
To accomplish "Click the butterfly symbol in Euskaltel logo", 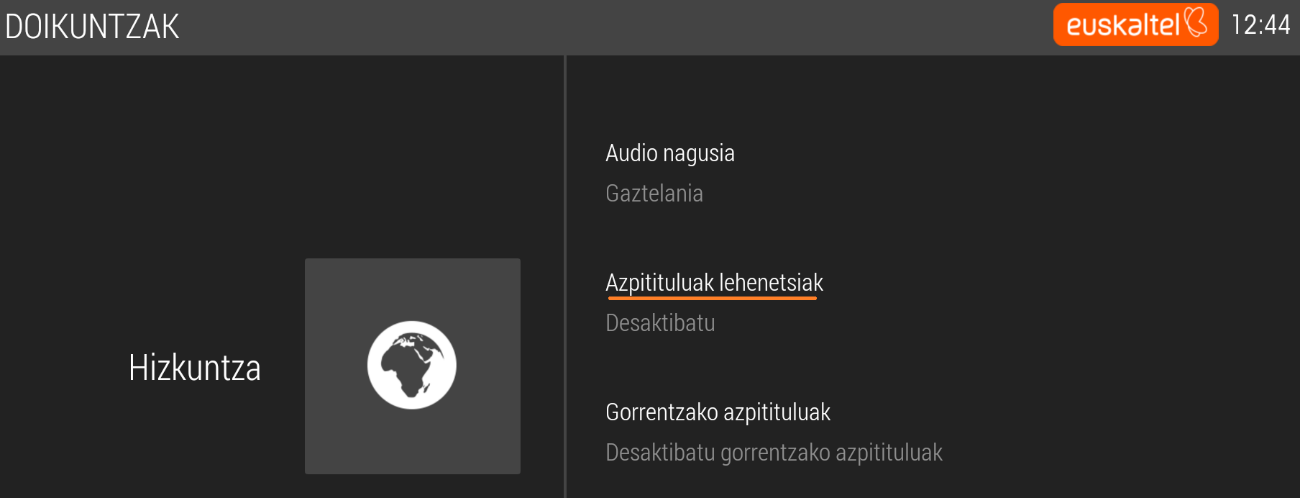I will click(x=1196, y=24).
